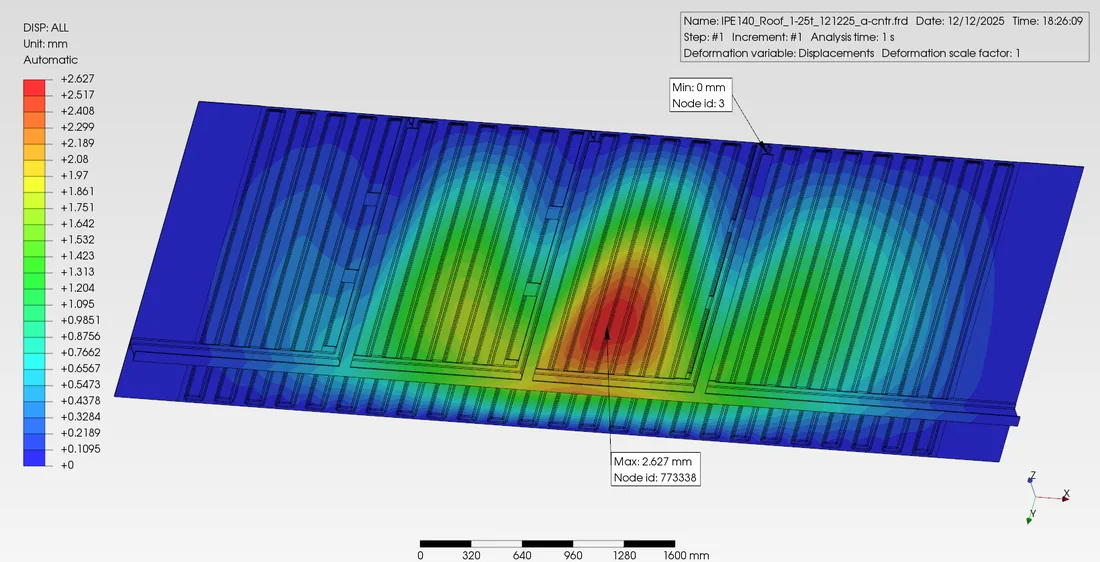Image resolution: width=1100 pixels, height=562 pixels.
Task: Click the 'Unit: mm' legend line
Action: pos(46,44)
